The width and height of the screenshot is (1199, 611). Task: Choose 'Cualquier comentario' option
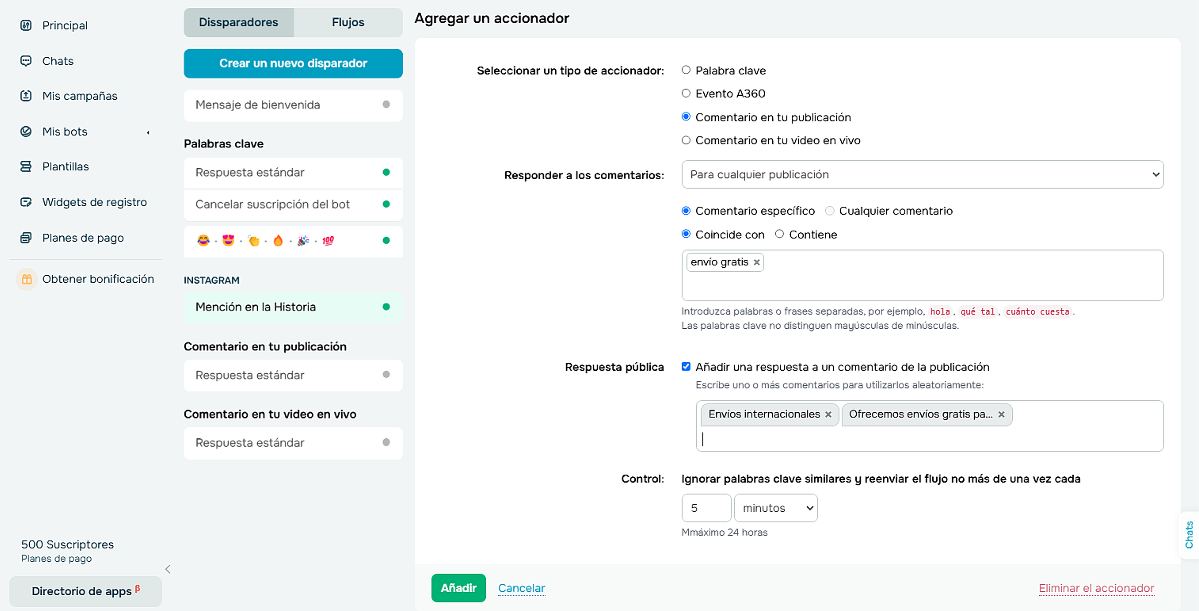[x=829, y=211]
